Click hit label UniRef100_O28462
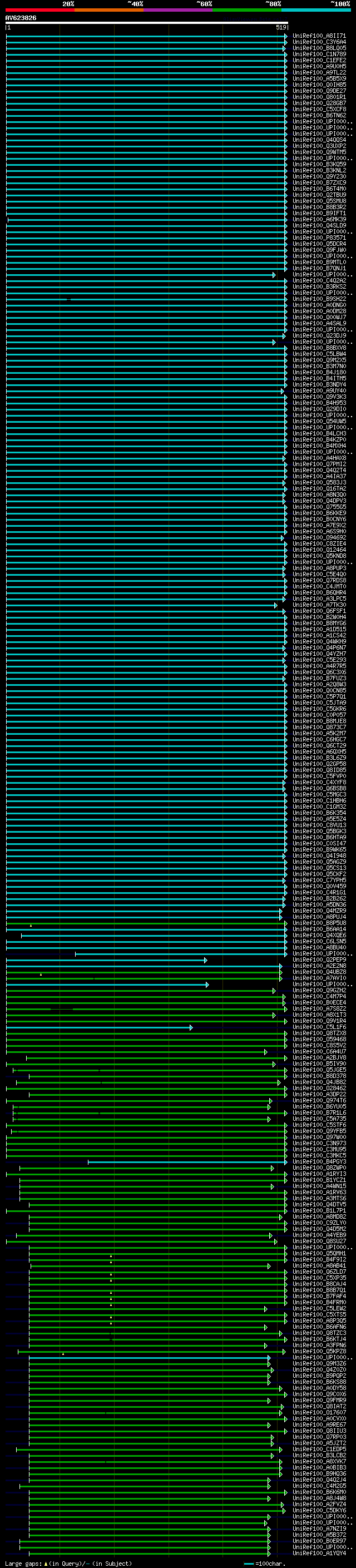This screenshot has height=1568, width=356. [x=319, y=1089]
